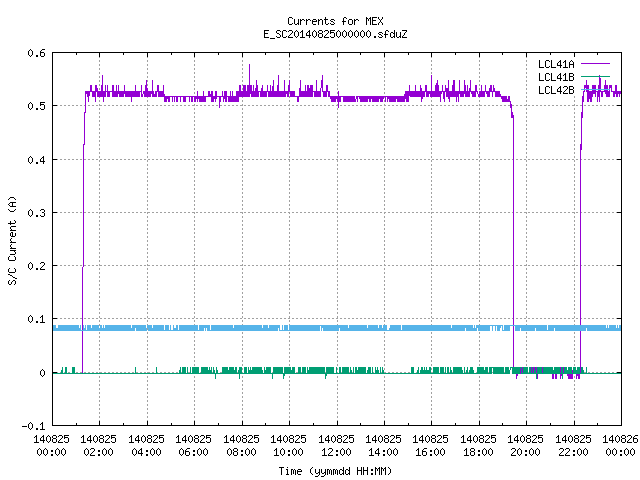Click the LCL41B legend label
The height and width of the screenshot is (480, 640).
tap(556, 77)
